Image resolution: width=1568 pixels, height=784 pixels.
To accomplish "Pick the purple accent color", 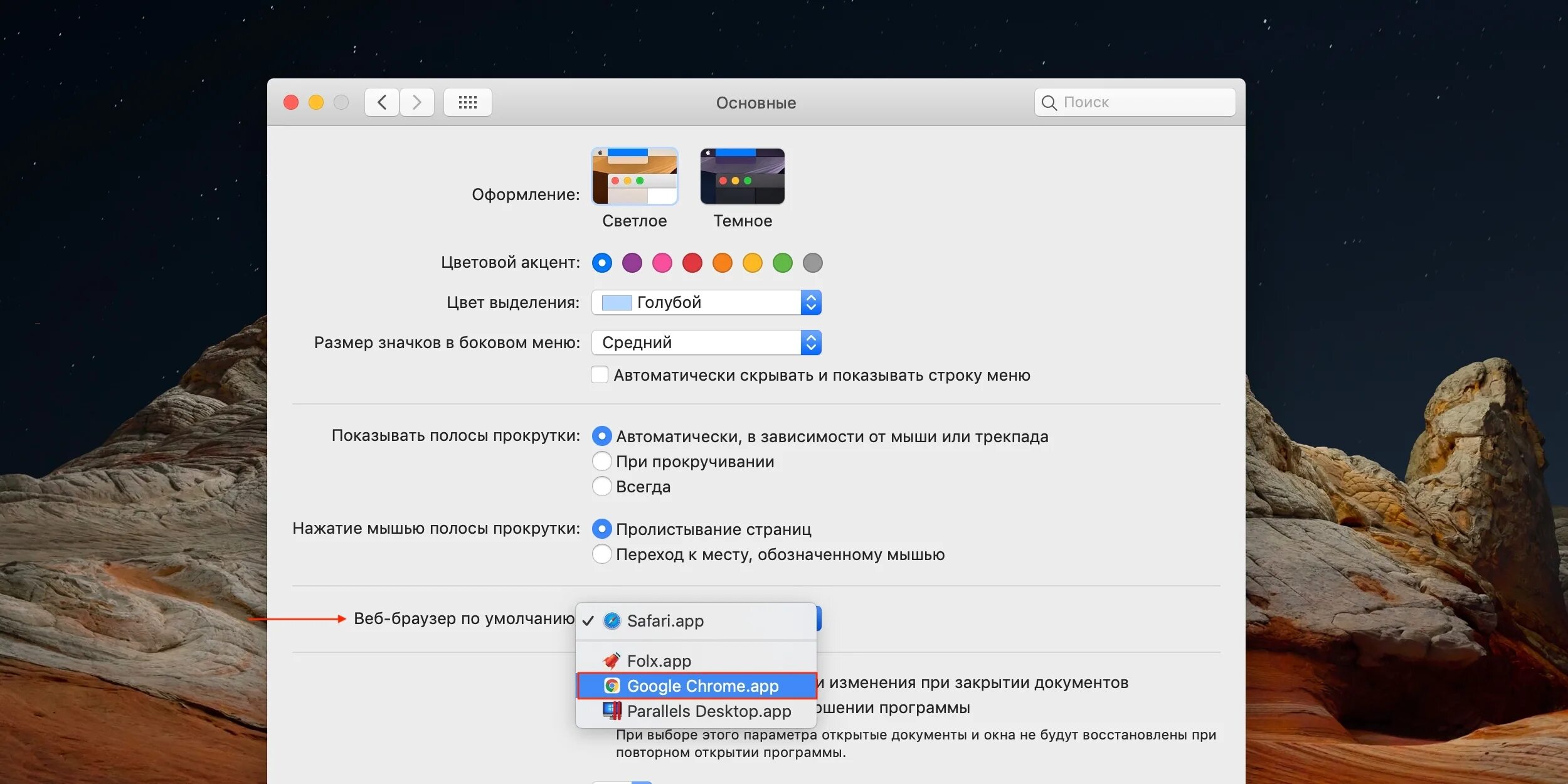I will pos(632,263).
